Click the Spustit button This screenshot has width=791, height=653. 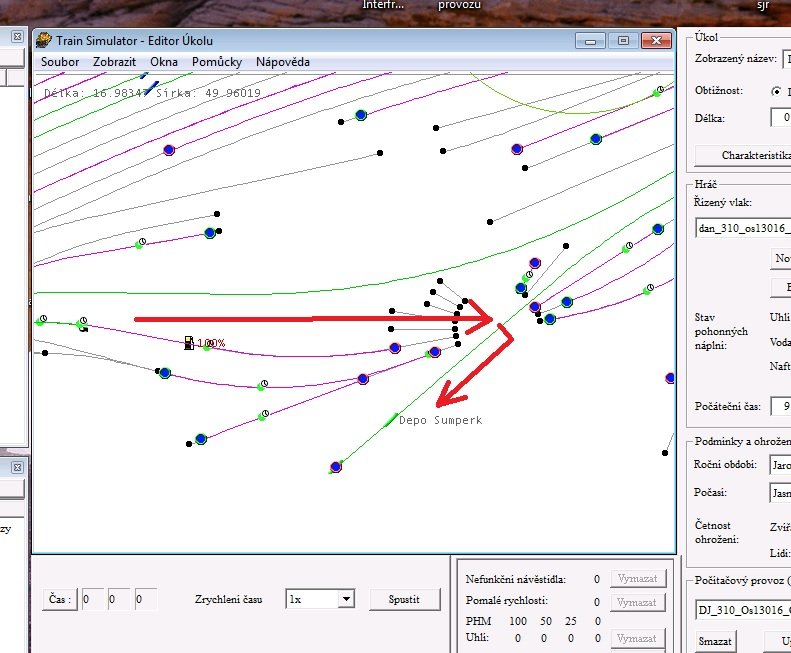404,600
